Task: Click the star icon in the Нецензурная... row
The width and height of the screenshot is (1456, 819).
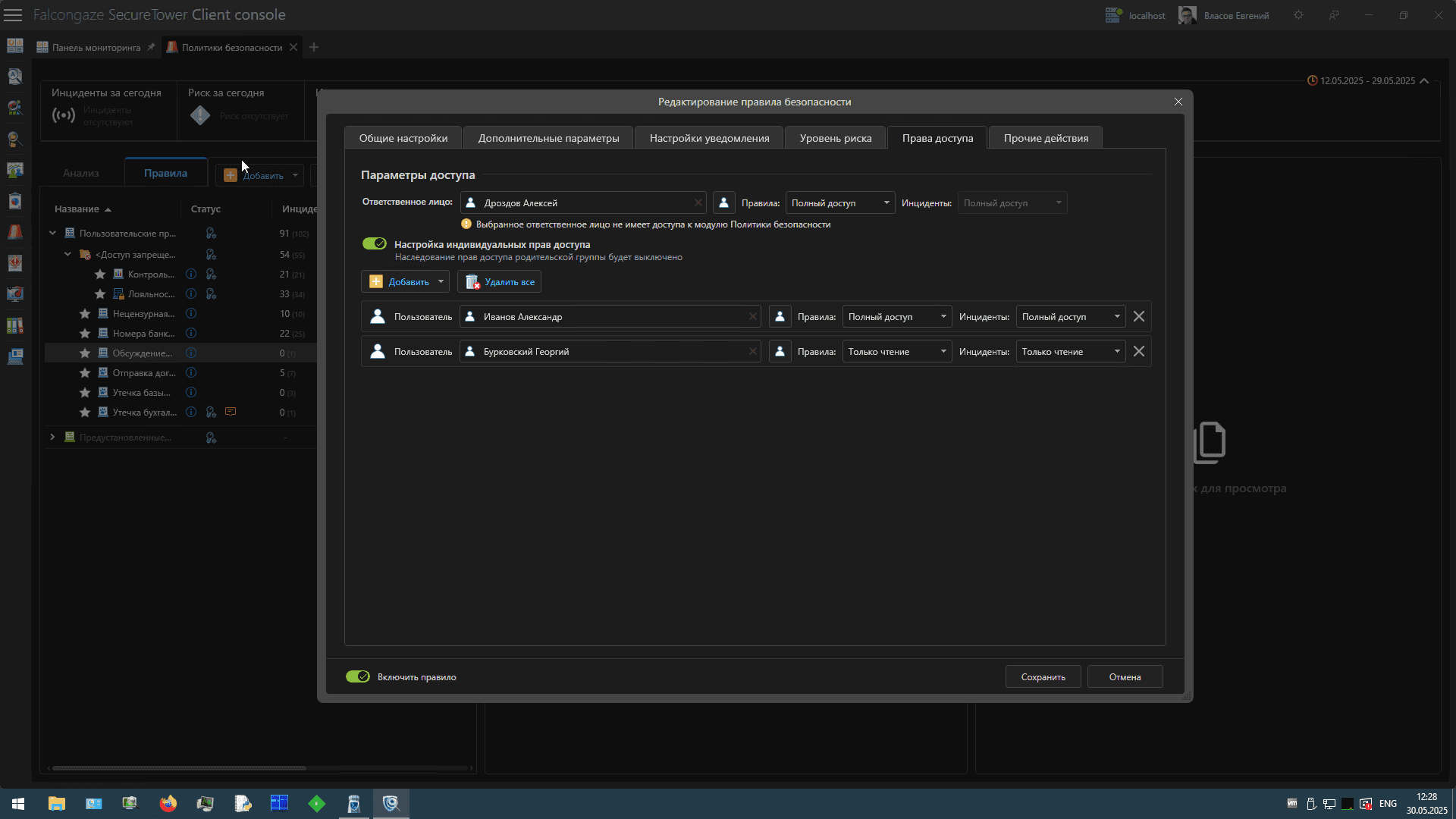Action: click(85, 313)
